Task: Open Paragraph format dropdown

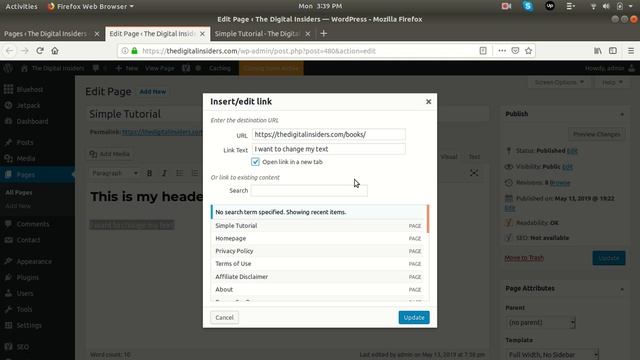Action: (x=115, y=173)
